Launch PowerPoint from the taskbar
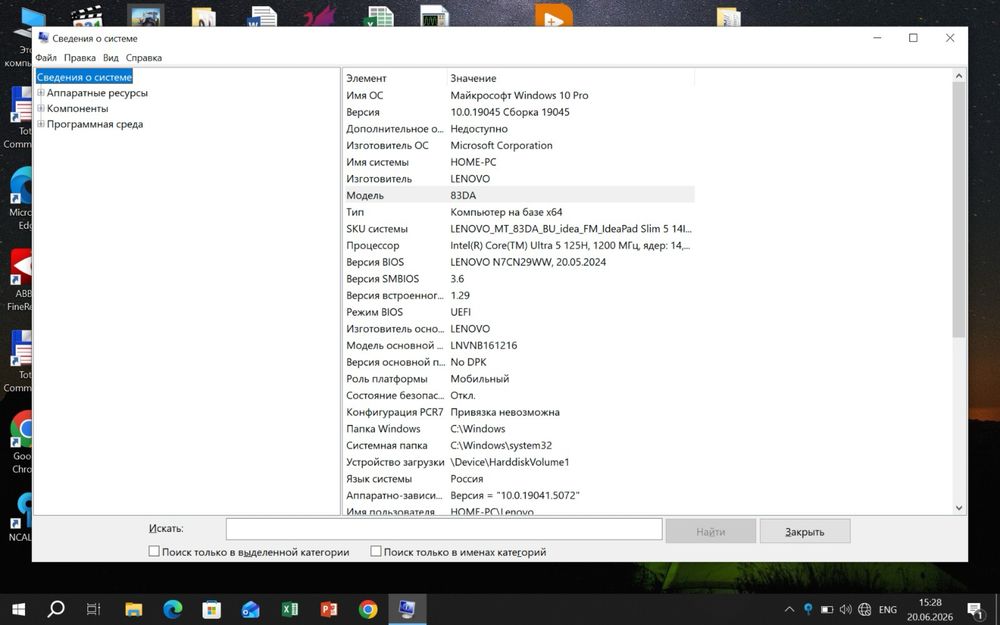 click(328, 610)
